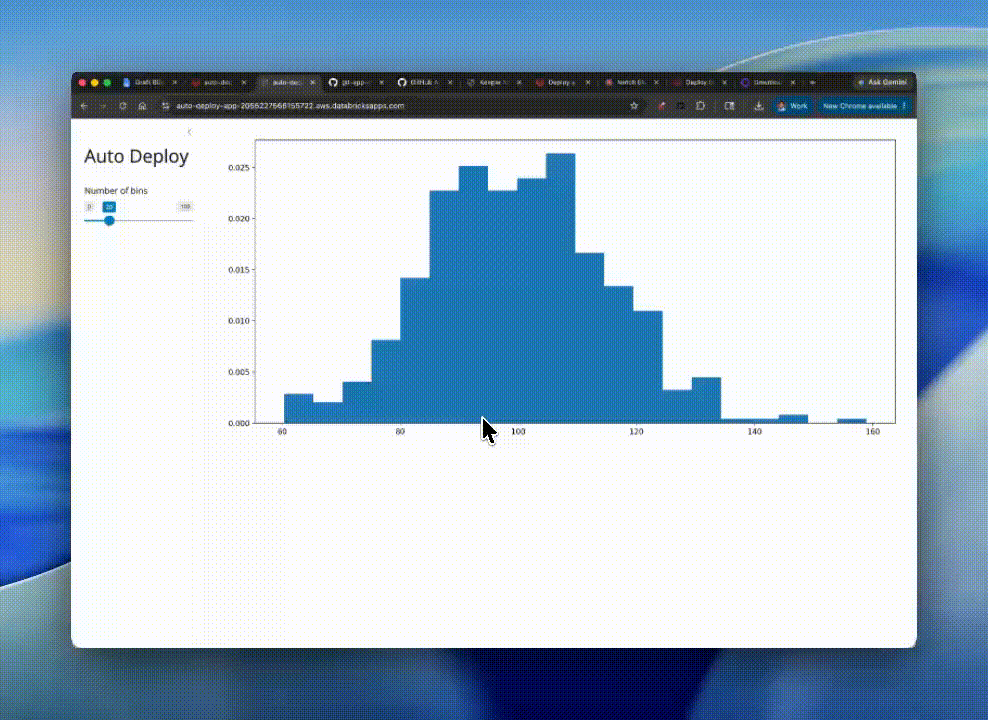Open a new tab with the plus icon
988x720 pixels.
pos(812,83)
